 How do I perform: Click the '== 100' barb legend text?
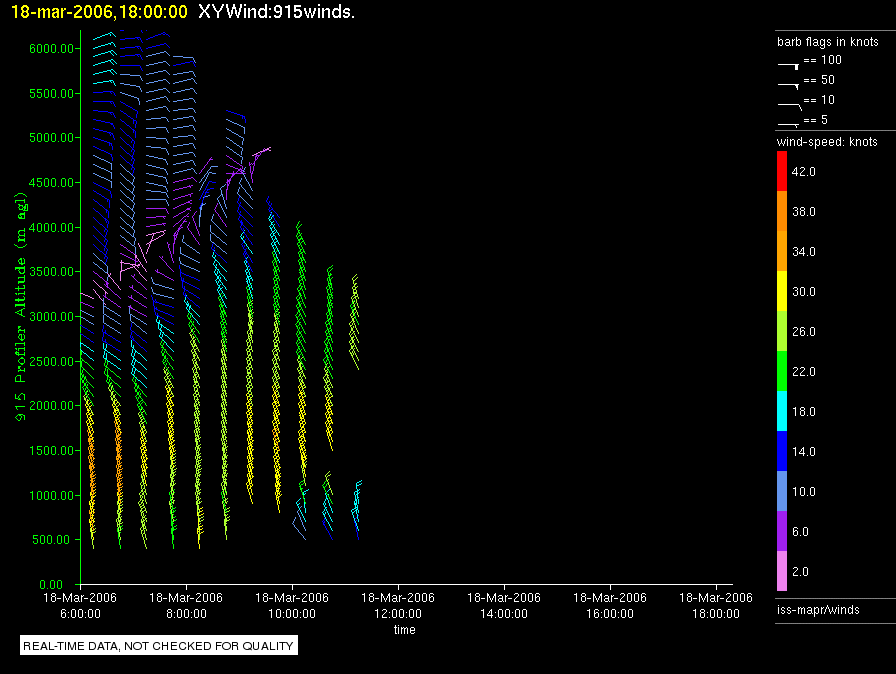tap(823, 60)
